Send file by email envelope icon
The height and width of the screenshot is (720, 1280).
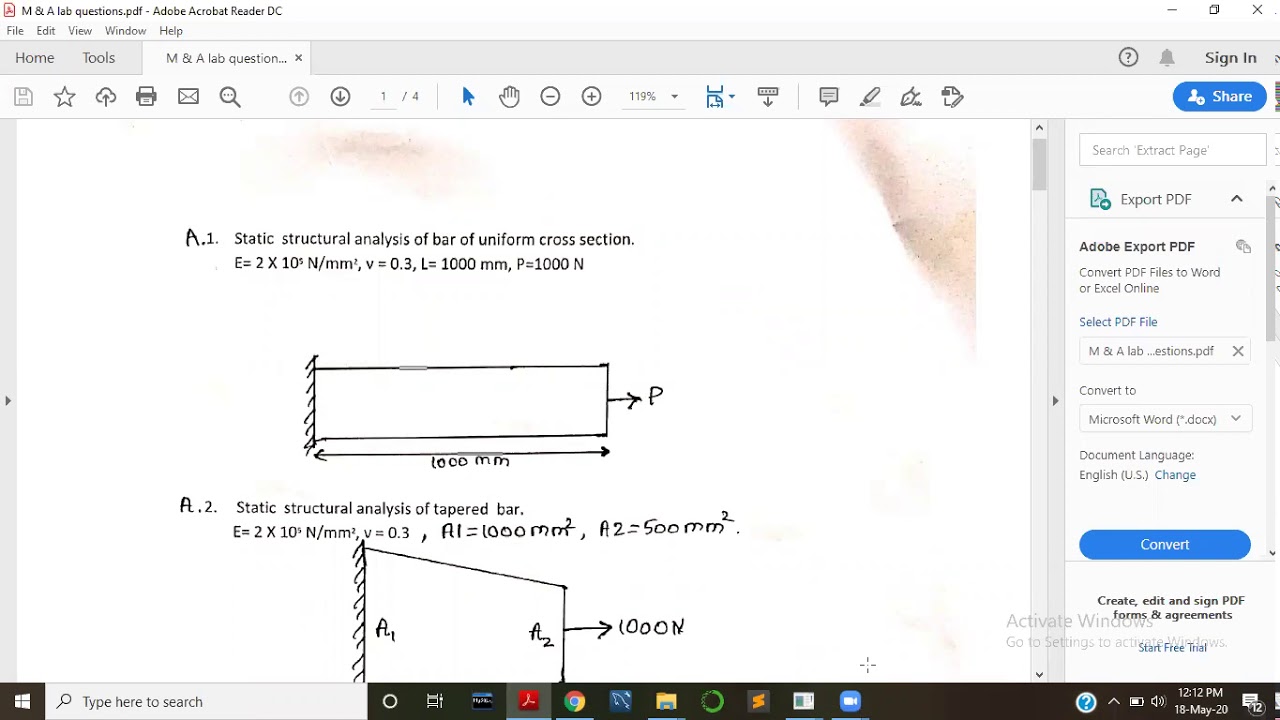188,97
